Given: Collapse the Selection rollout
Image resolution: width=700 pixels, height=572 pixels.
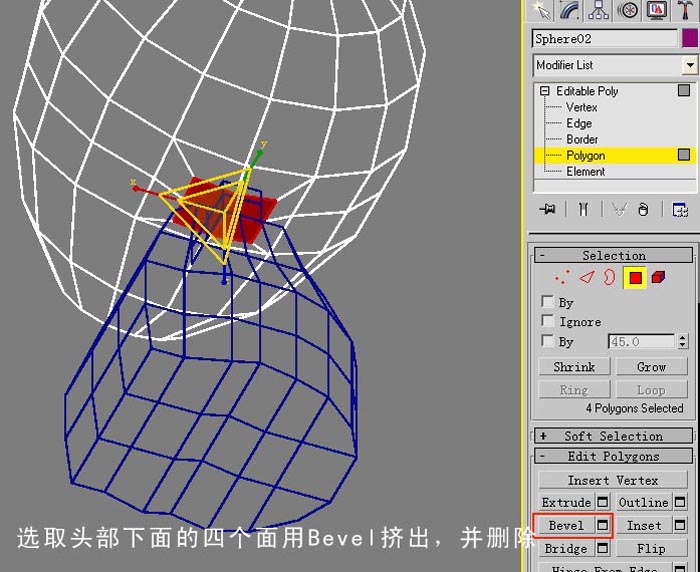Looking at the screenshot, I should [x=613, y=255].
